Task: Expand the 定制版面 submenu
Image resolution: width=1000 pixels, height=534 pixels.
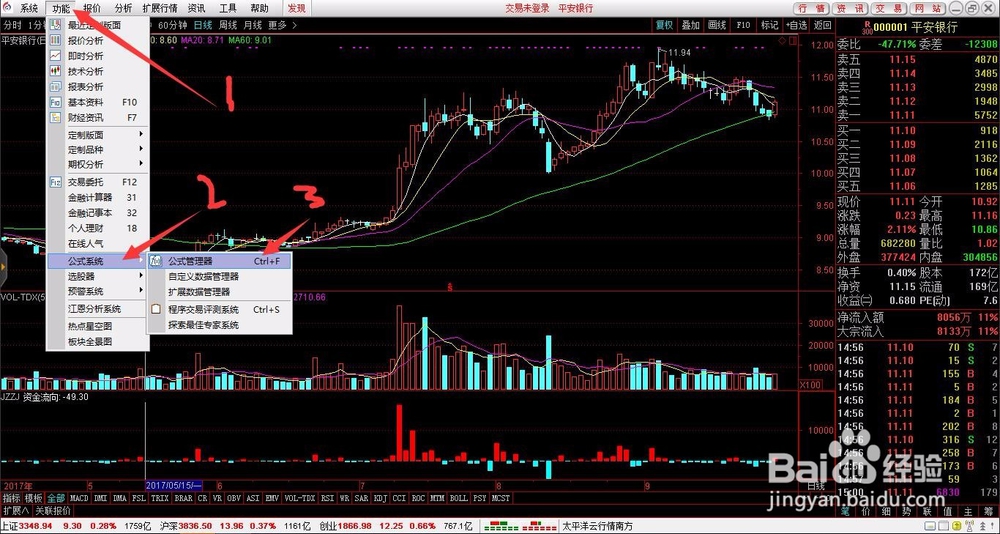Action: 141,135
